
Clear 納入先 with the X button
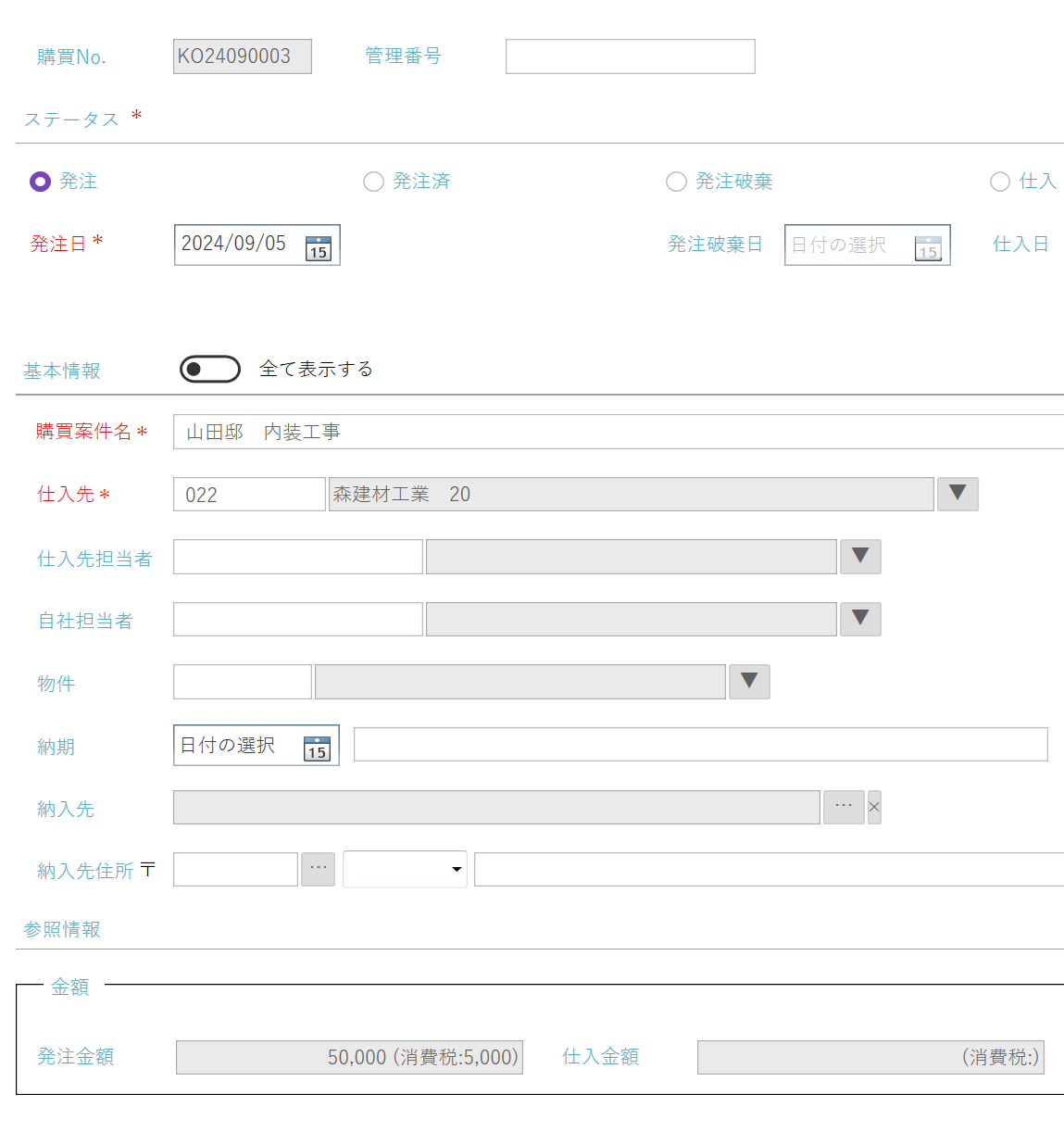point(874,807)
